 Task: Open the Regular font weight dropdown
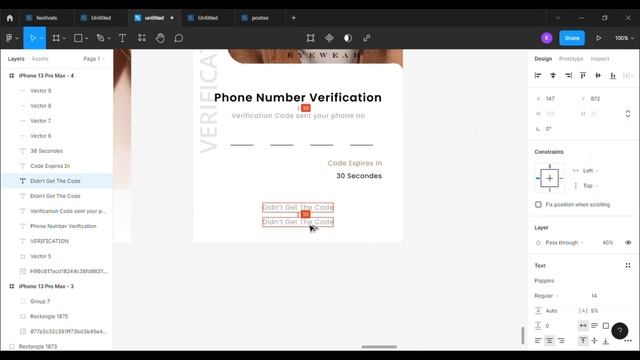[546, 296]
